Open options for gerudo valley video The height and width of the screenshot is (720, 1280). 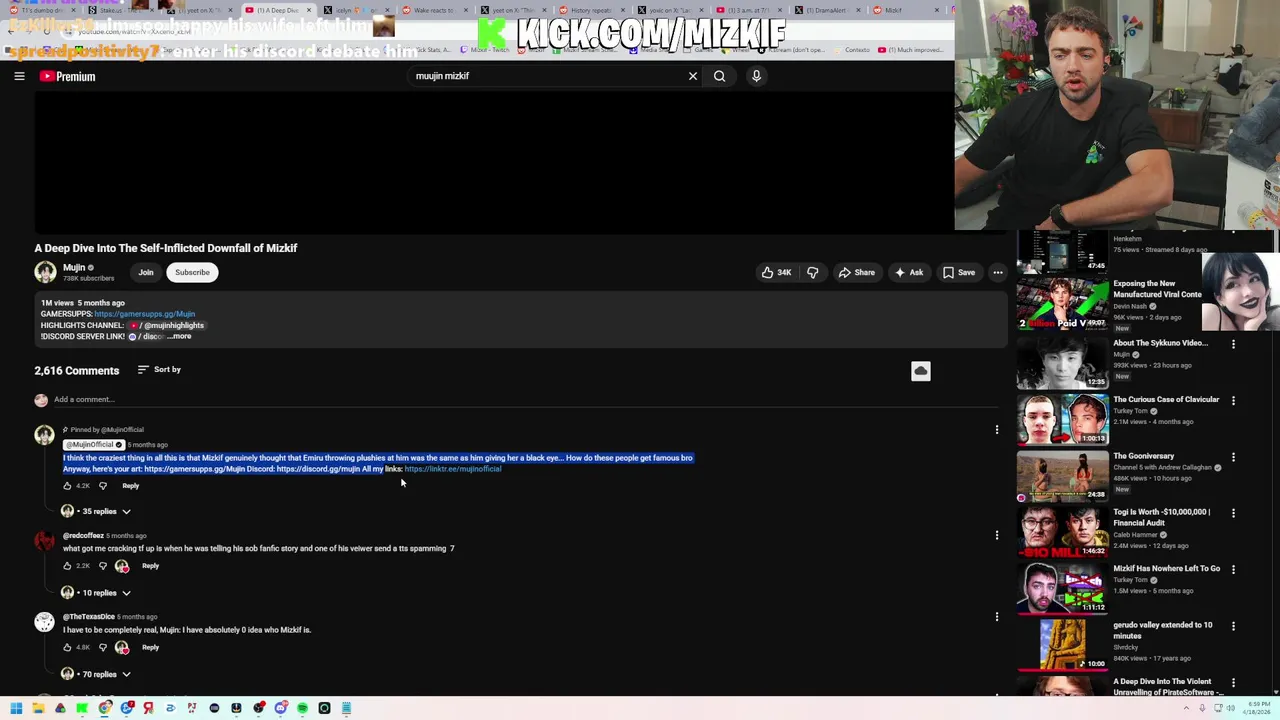1233,626
